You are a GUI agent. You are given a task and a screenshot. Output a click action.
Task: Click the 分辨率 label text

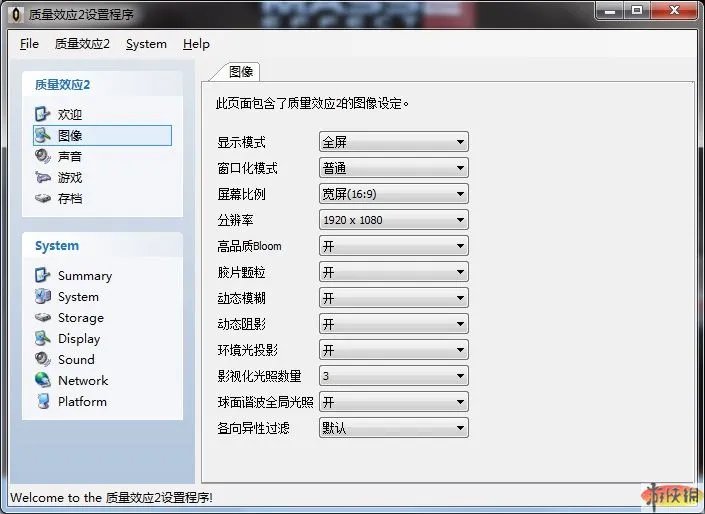(x=236, y=220)
